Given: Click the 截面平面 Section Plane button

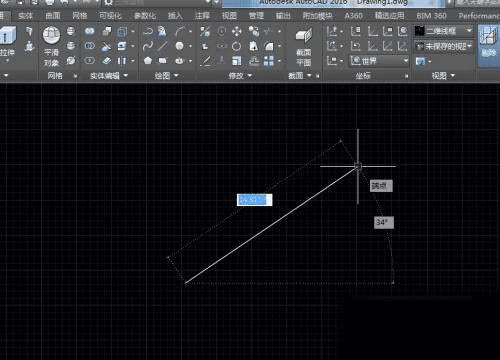Looking at the screenshot, I should tap(304, 47).
